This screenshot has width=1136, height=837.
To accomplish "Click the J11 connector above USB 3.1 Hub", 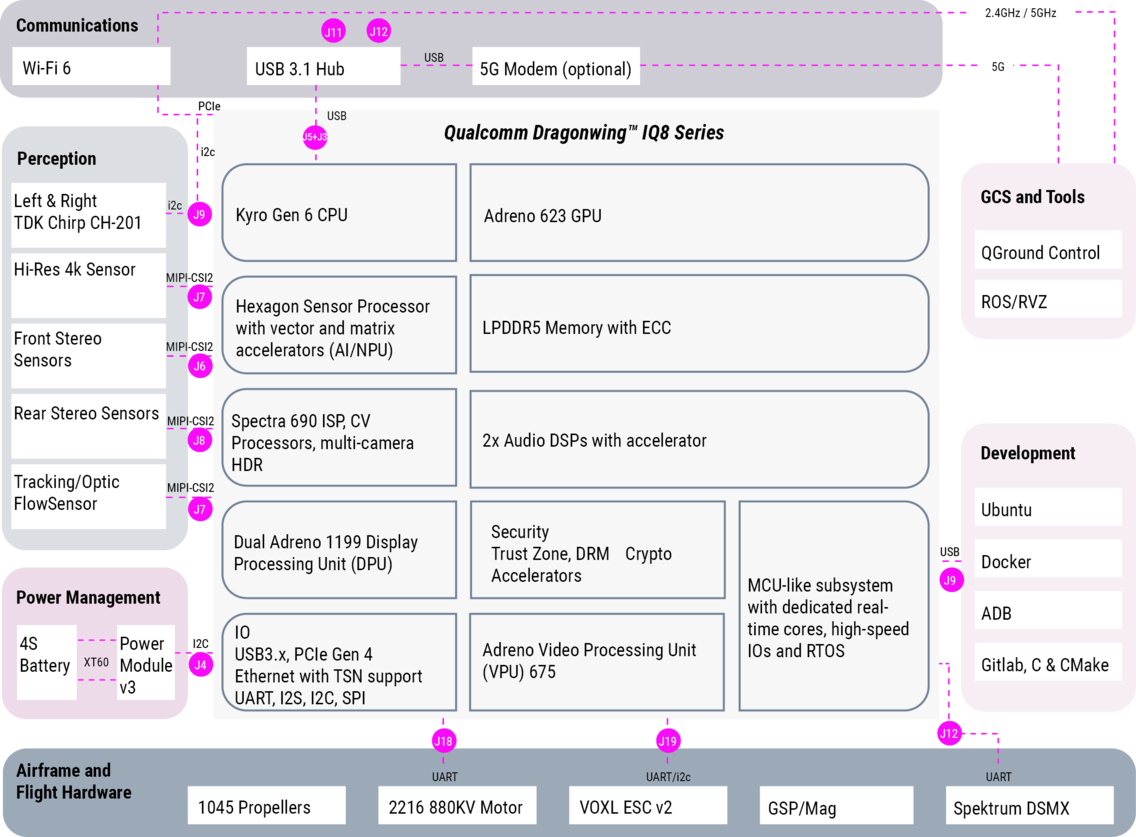I will pyautogui.click(x=333, y=32).
